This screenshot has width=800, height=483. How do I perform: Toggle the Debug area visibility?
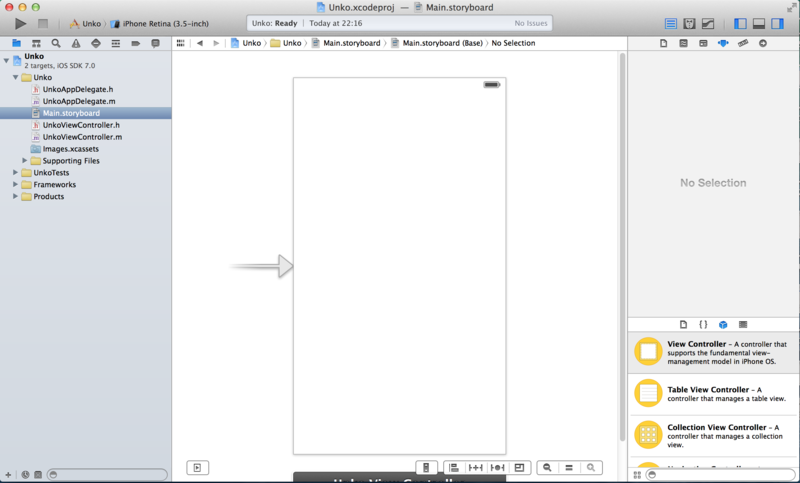[759, 23]
